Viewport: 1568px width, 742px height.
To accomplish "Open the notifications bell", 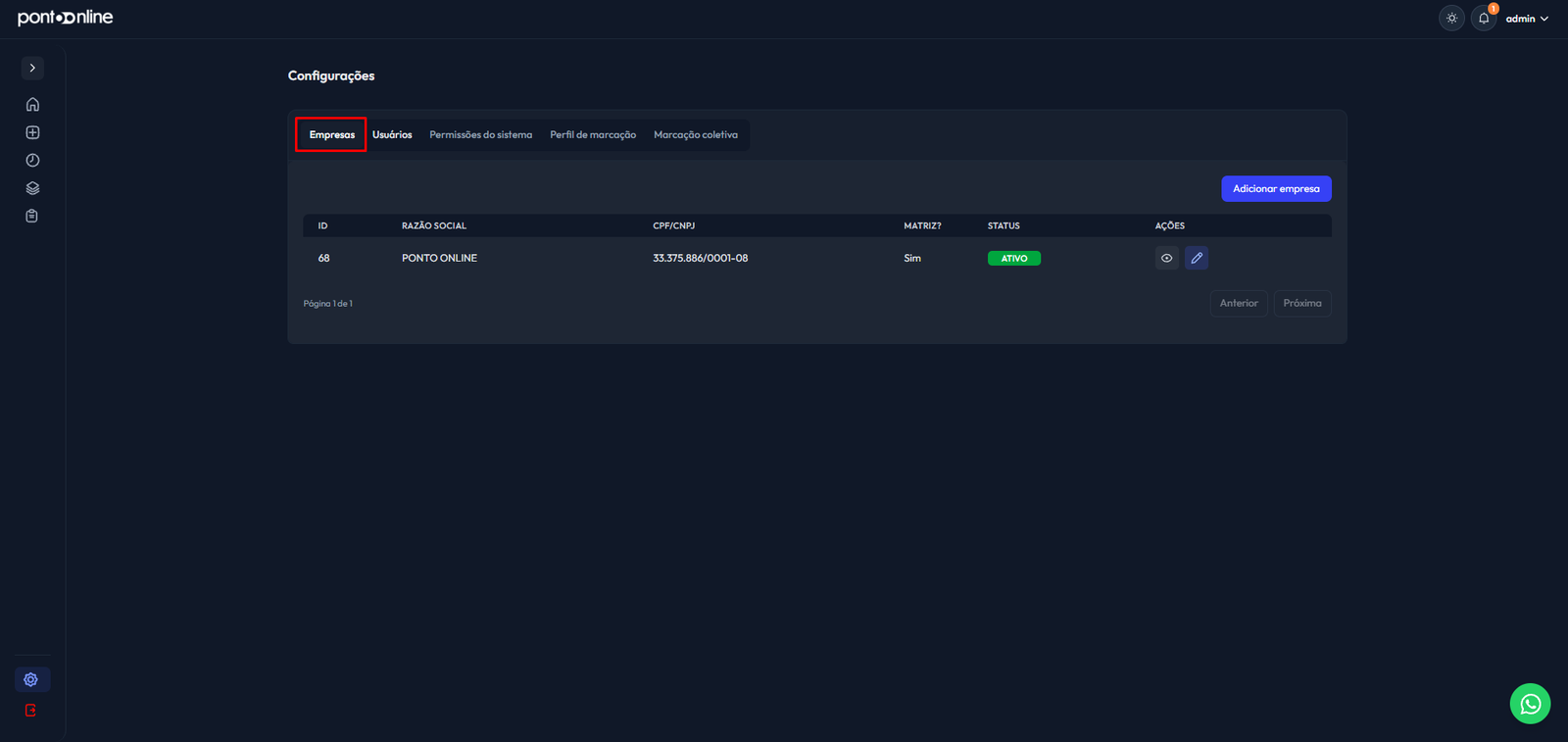I will pos(1484,18).
